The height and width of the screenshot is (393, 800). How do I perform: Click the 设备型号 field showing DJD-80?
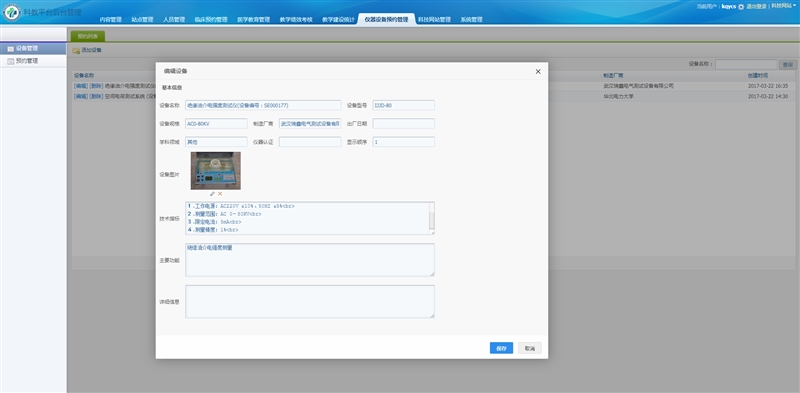click(404, 105)
